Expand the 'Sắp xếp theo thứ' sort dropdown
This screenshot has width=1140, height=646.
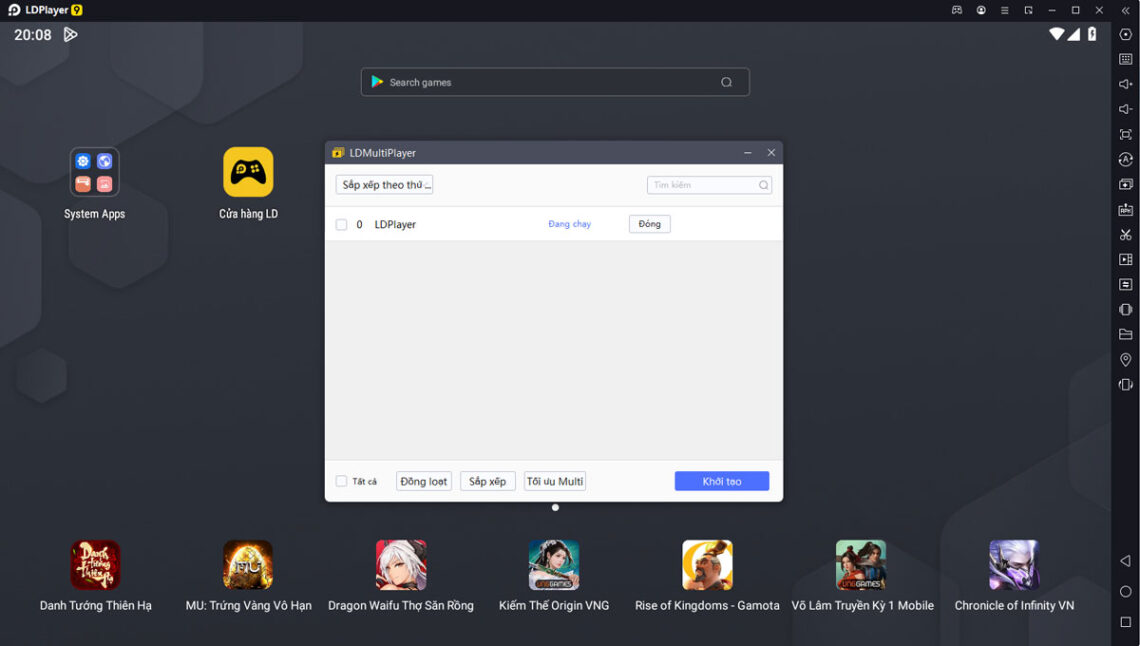click(385, 185)
